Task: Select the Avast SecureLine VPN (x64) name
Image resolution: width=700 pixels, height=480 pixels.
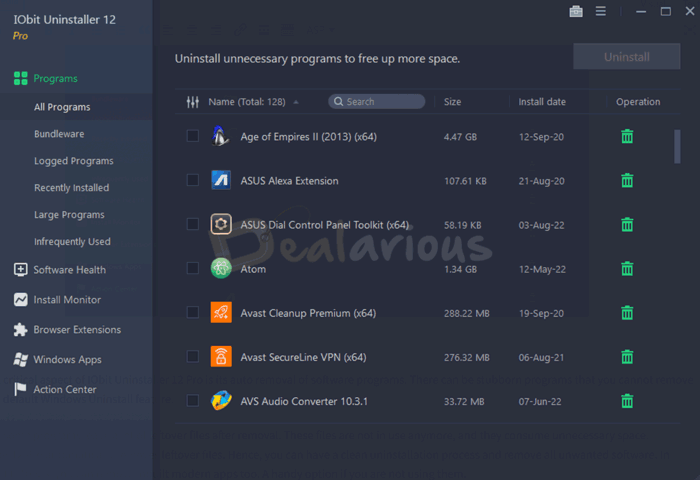Action: [x=304, y=357]
